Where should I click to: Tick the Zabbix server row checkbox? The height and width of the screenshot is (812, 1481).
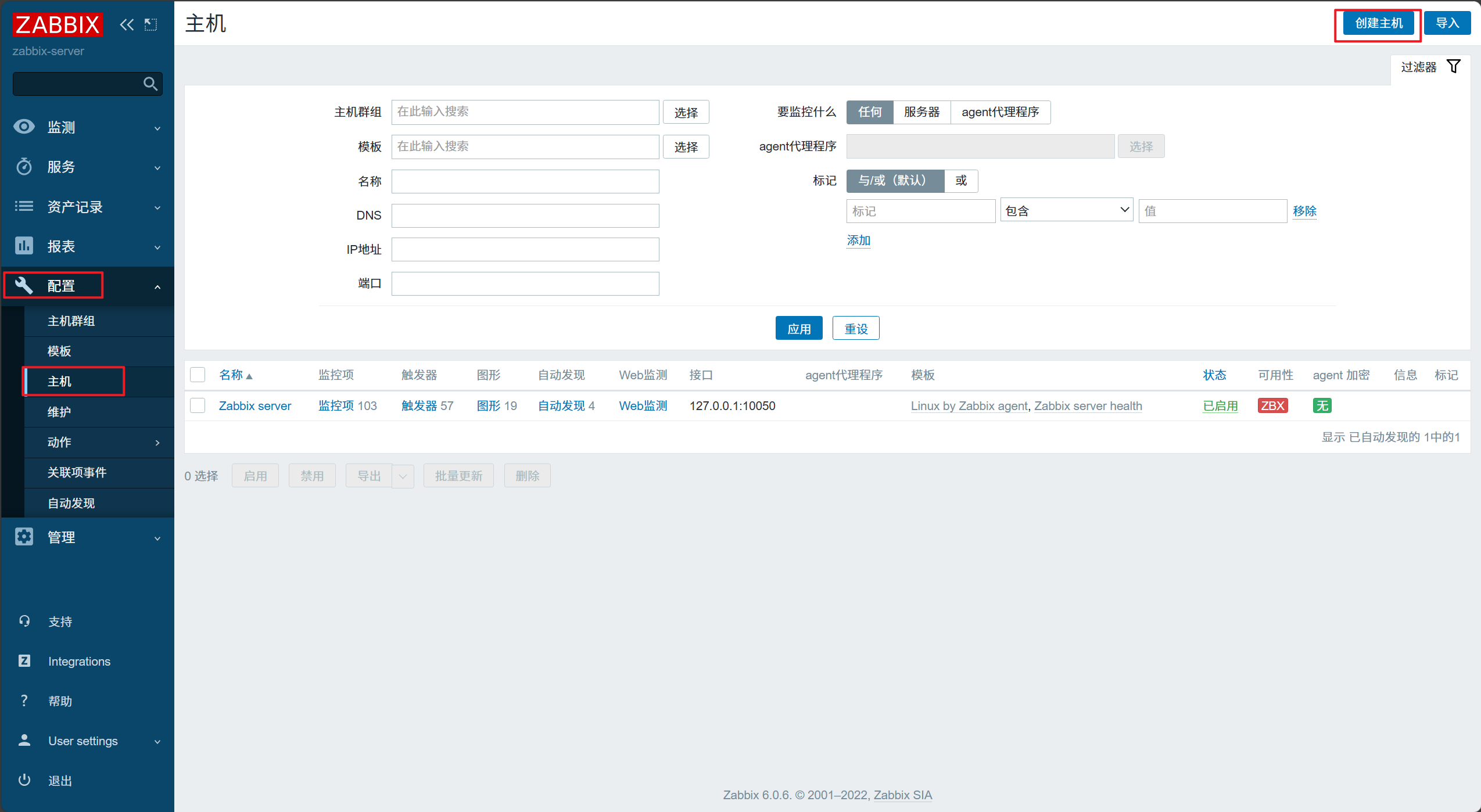pos(198,405)
